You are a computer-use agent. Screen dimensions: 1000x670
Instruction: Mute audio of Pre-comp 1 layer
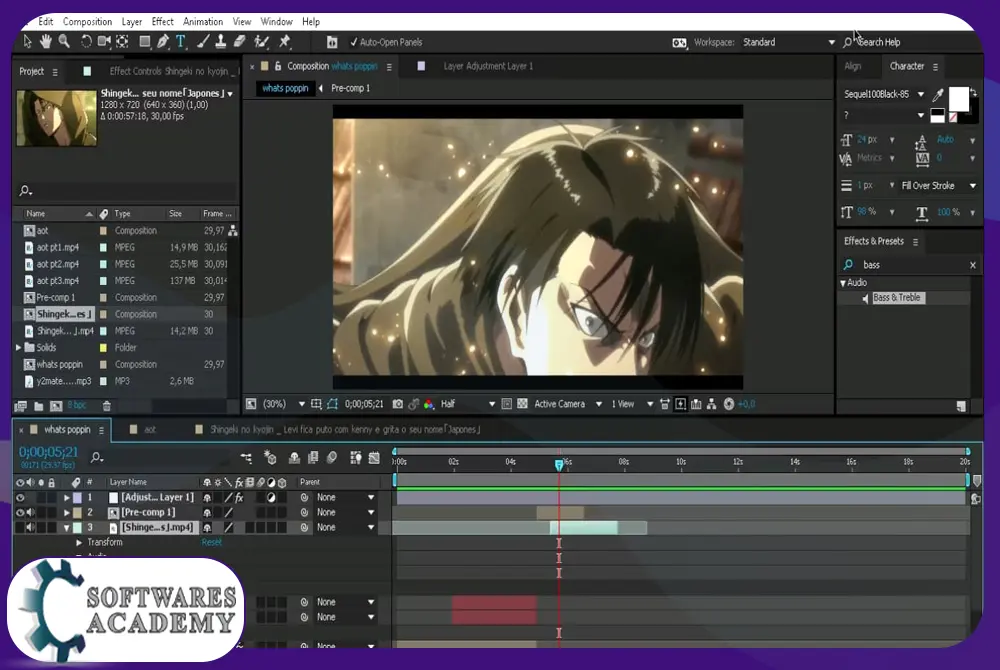pyautogui.click(x=31, y=513)
